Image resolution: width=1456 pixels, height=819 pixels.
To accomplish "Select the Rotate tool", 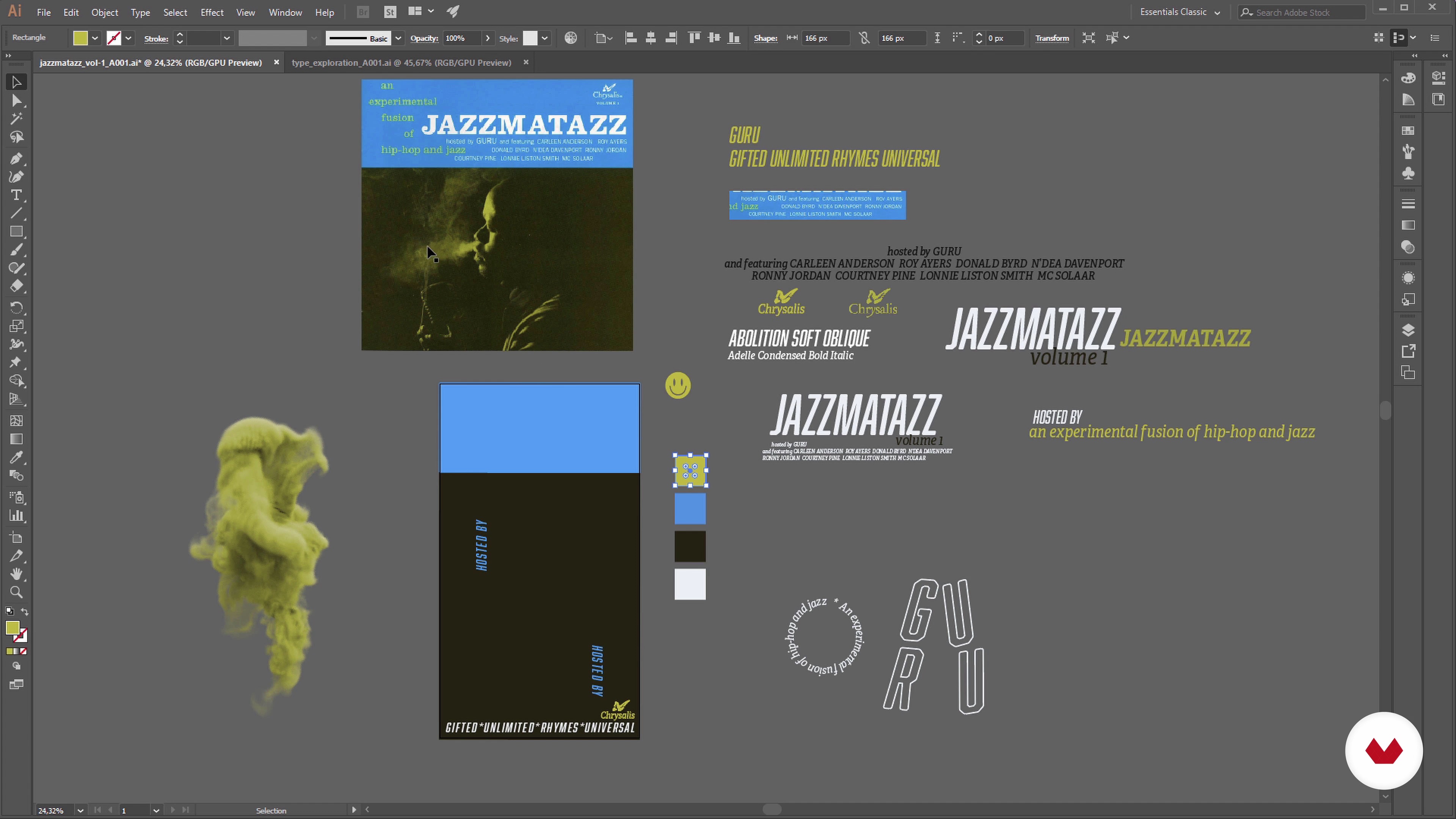I will [16, 308].
